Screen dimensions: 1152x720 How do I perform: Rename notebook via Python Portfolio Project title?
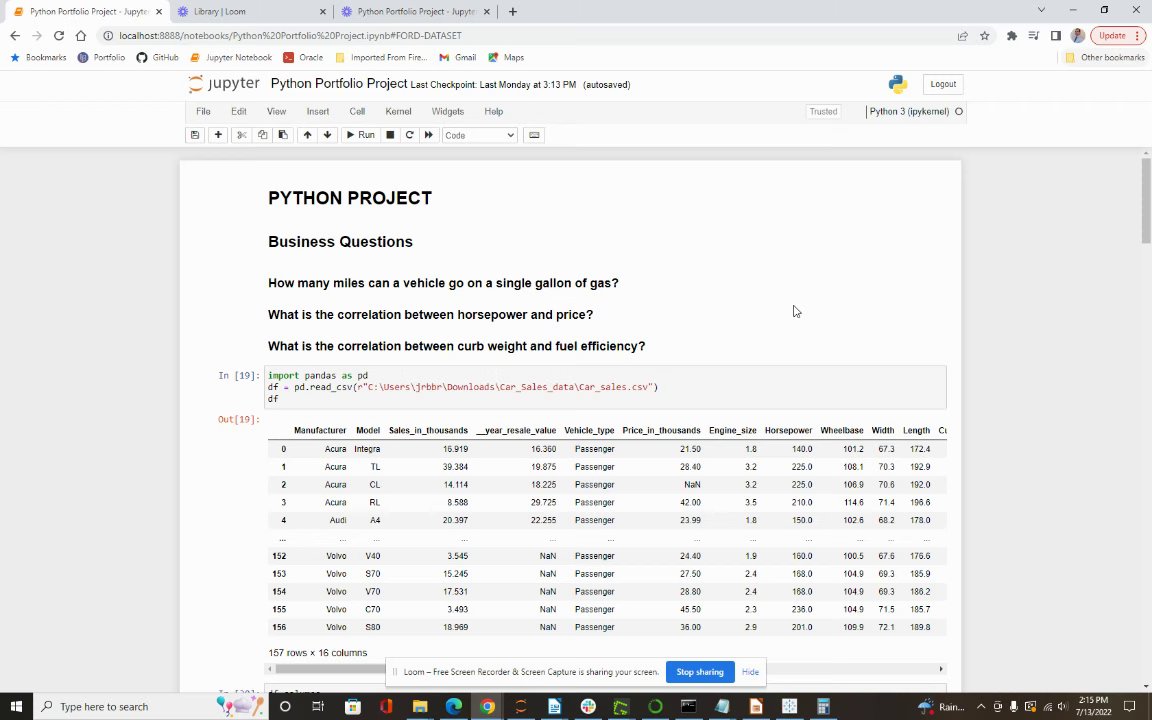pos(339,84)
